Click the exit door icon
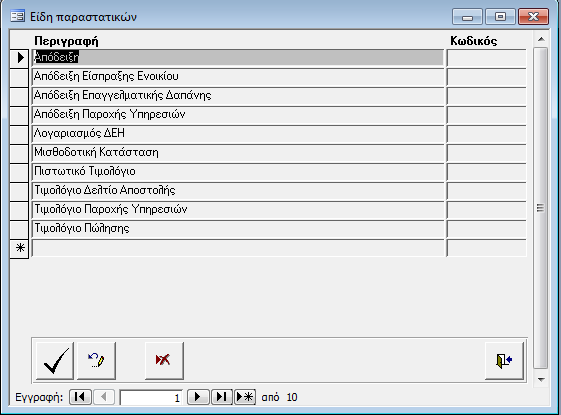Image resolution: width=561 pixels, height=415 pixels. [504, 360]
